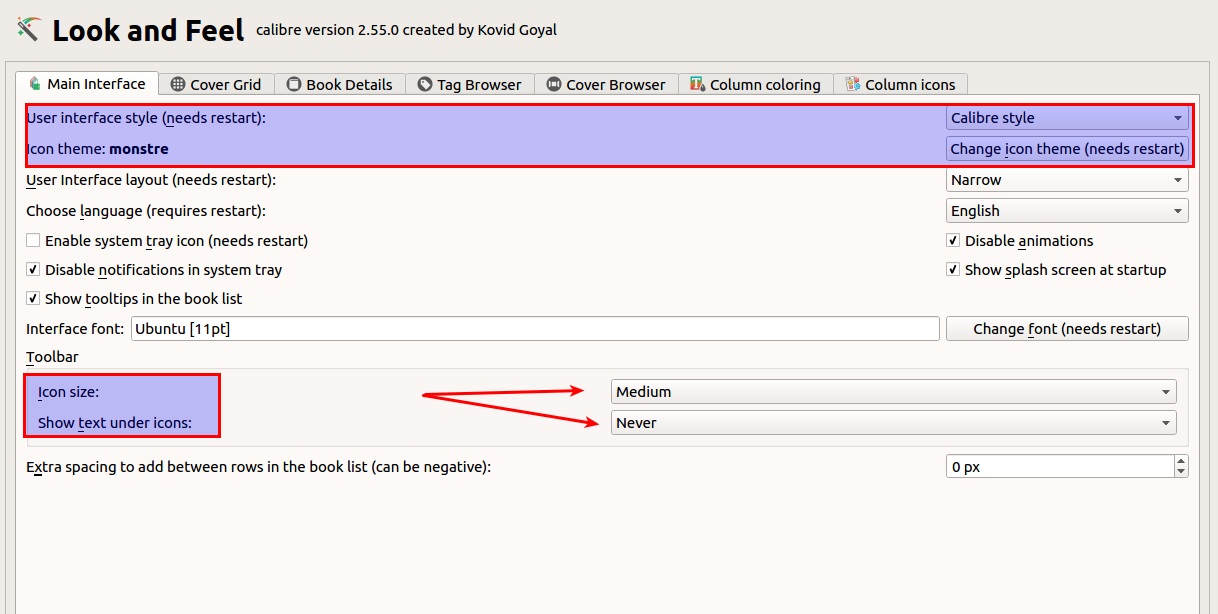Uncheck Disable animations
Screen dimensions: 1218x614
[953, 241]
